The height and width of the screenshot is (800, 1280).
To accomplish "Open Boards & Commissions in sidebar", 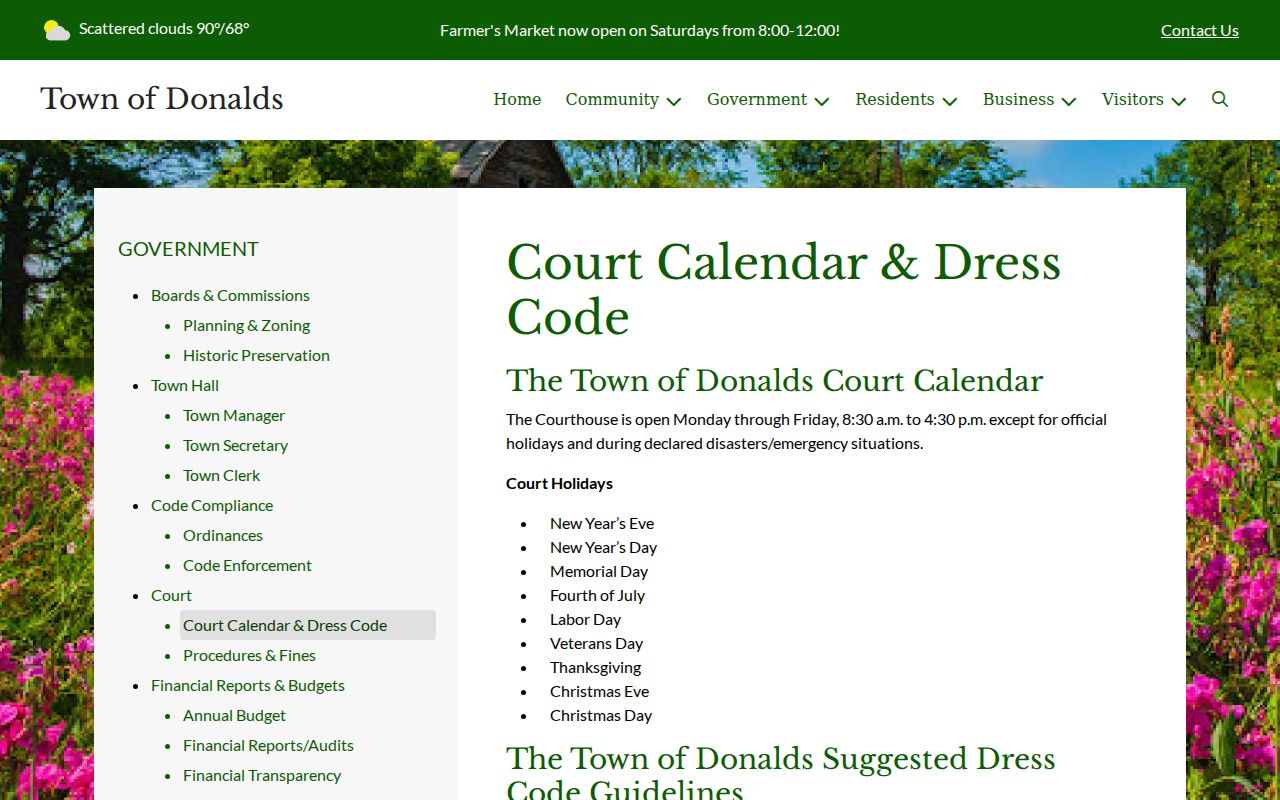I will coord(230,295).
